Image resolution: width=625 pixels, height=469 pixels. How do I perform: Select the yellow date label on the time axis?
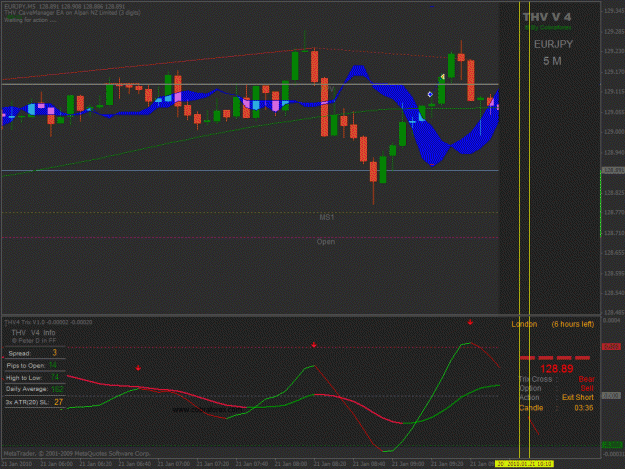(524, 464)
